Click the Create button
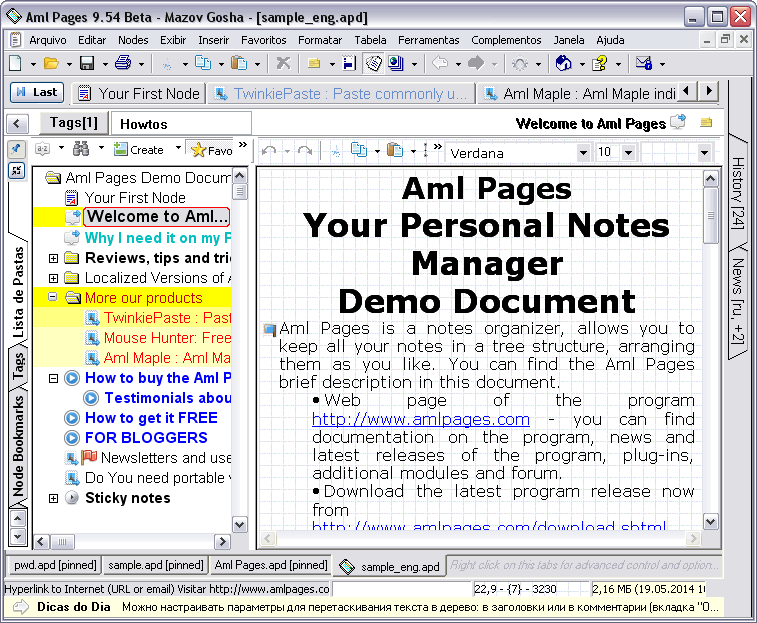This screenshot has height=623, width=757. [139, 150]
